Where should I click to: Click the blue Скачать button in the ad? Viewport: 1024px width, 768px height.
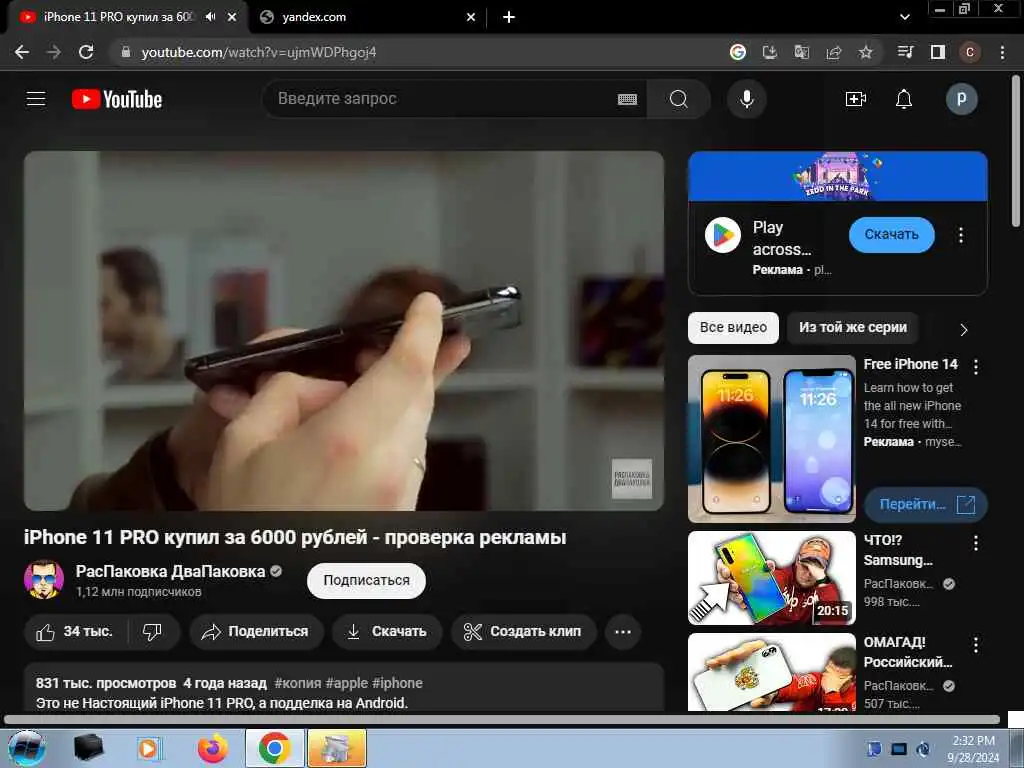[891, 235]
